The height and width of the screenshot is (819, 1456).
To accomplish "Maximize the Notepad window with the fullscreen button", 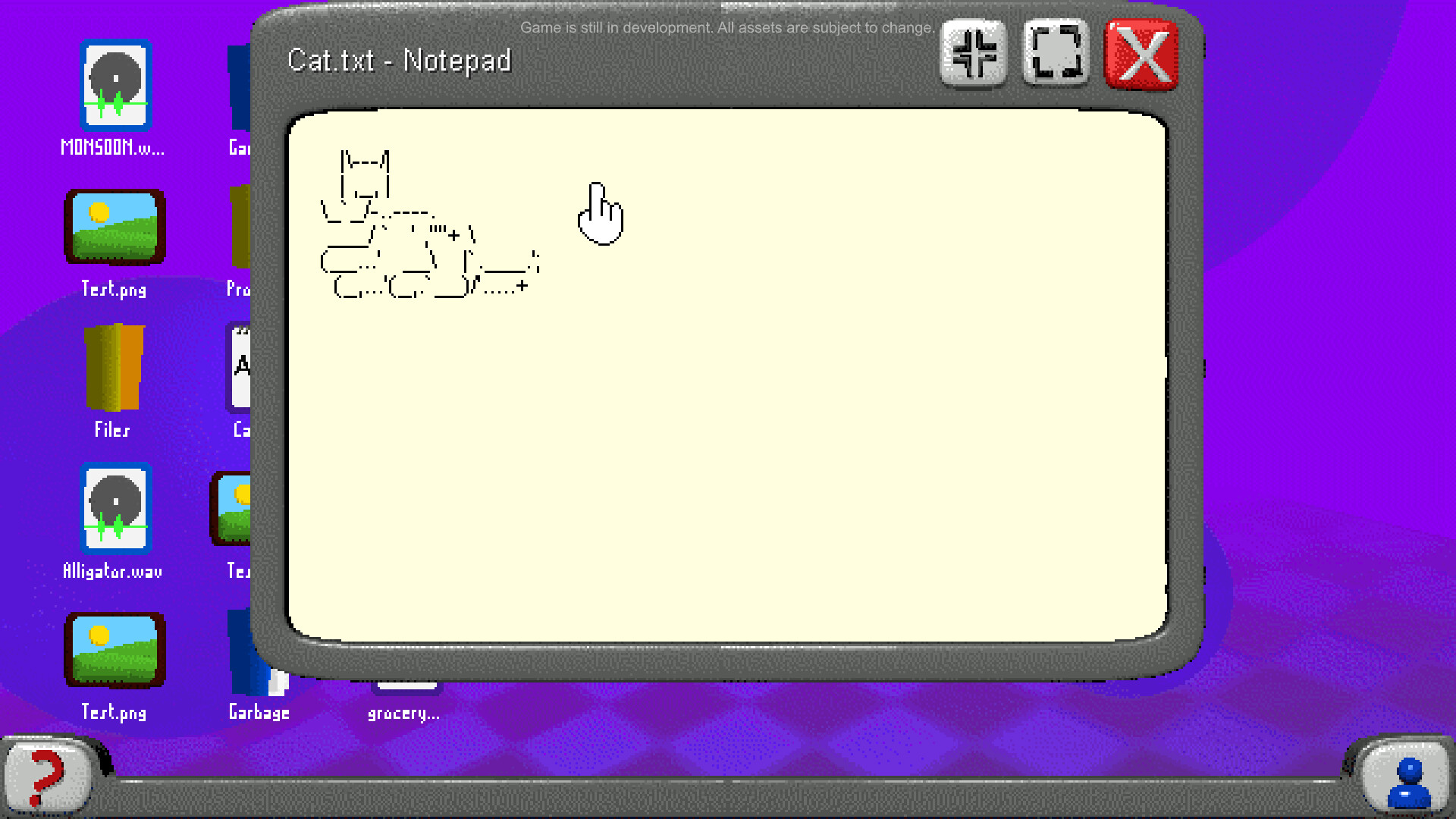I will click(x=1056, y=52).
